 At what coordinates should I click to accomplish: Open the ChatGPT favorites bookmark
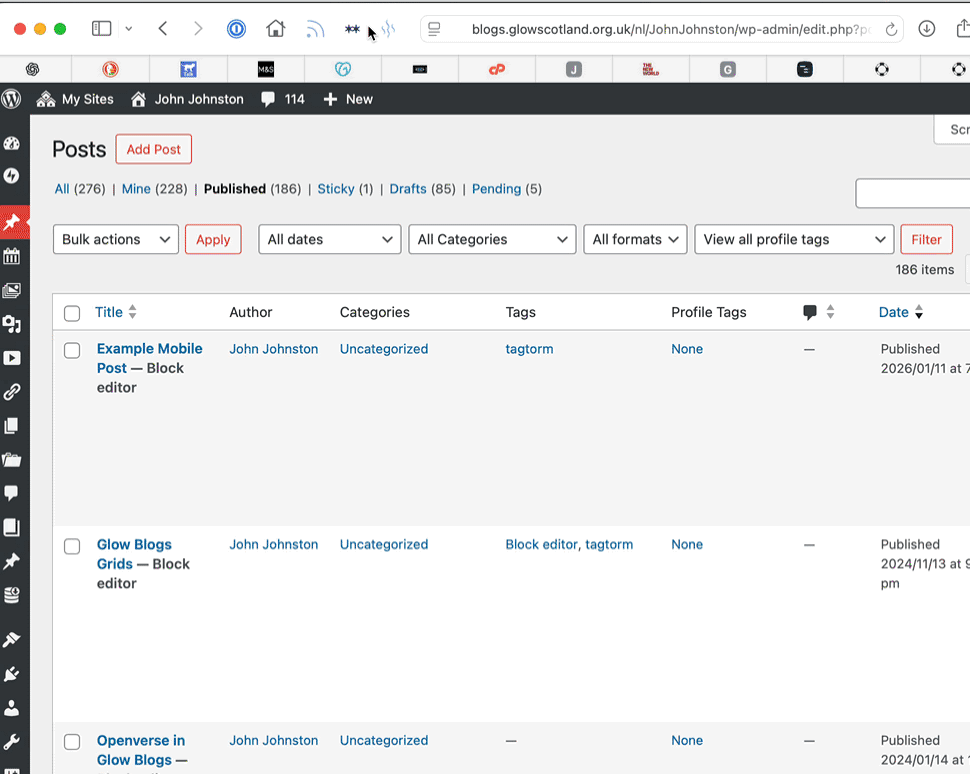click(33, 69)
